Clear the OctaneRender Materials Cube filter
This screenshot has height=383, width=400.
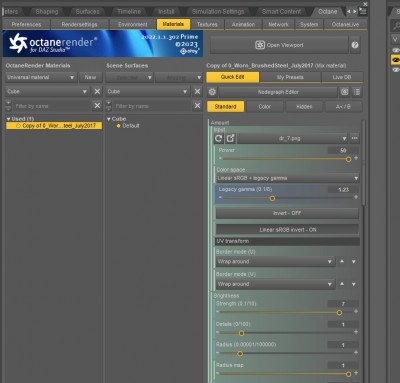coord(97,91)
